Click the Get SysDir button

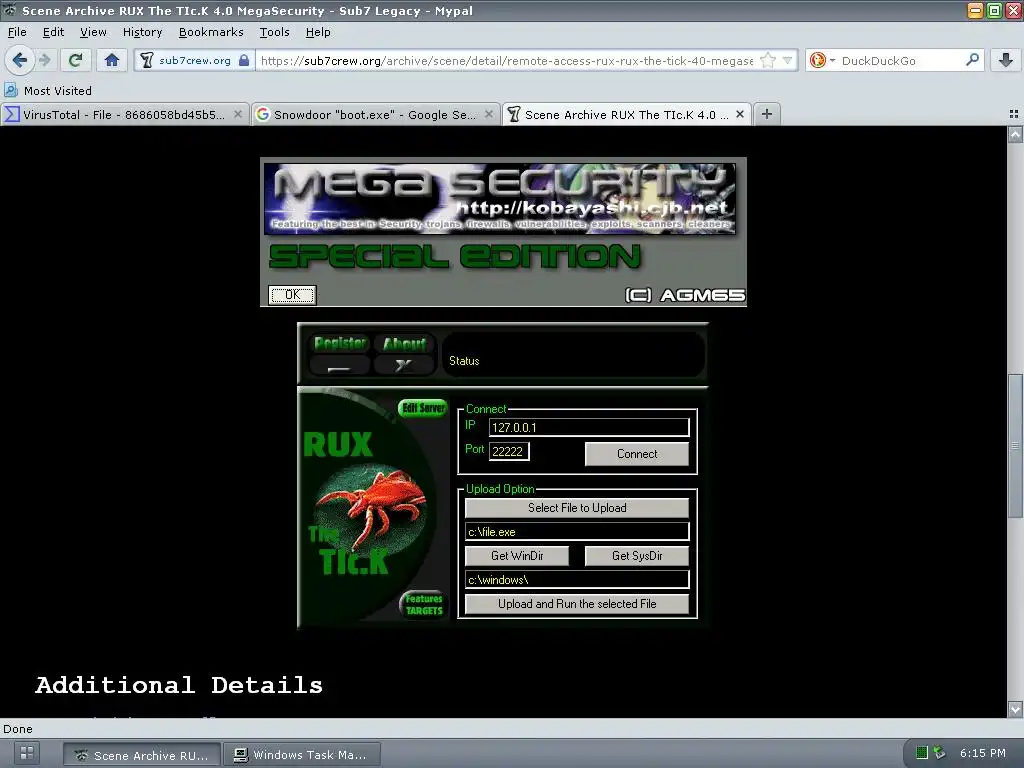click(x=637, y=556)
